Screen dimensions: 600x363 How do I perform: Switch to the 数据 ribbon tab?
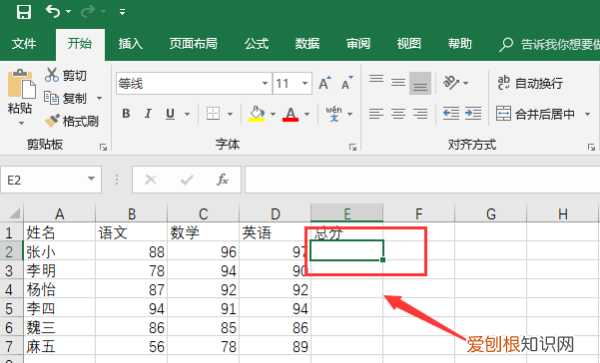tap(307, 44)
